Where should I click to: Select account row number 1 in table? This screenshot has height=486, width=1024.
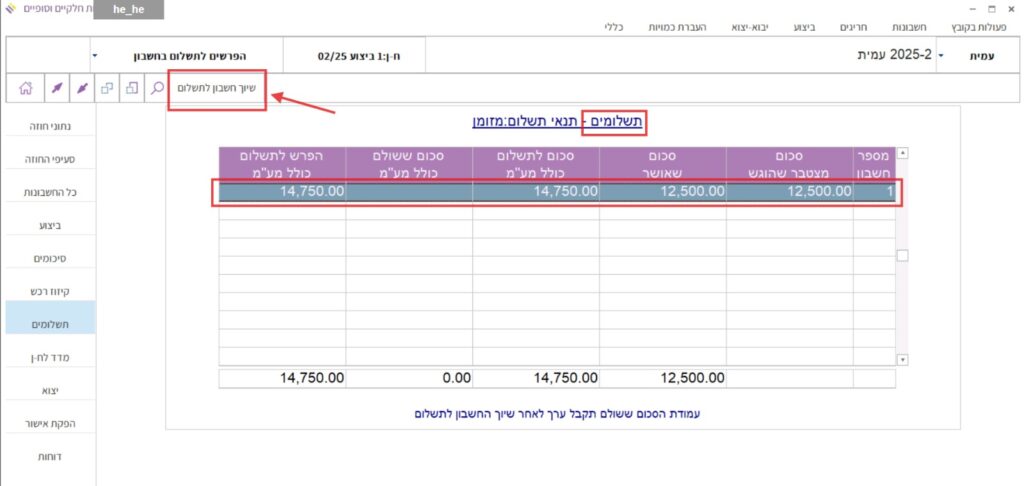(556, 191)
